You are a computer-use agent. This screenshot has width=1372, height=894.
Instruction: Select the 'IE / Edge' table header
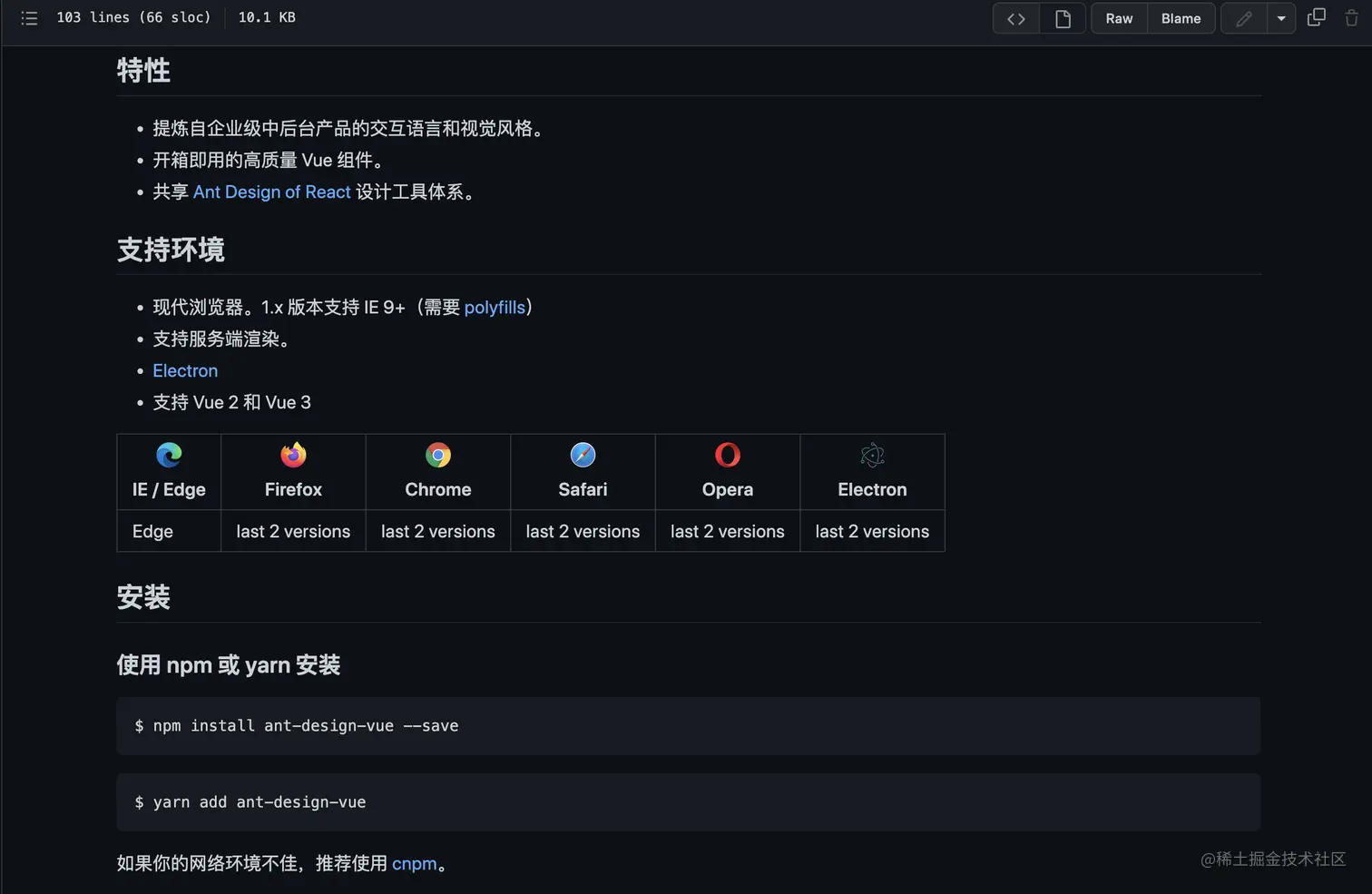click(x=169, y=489)
